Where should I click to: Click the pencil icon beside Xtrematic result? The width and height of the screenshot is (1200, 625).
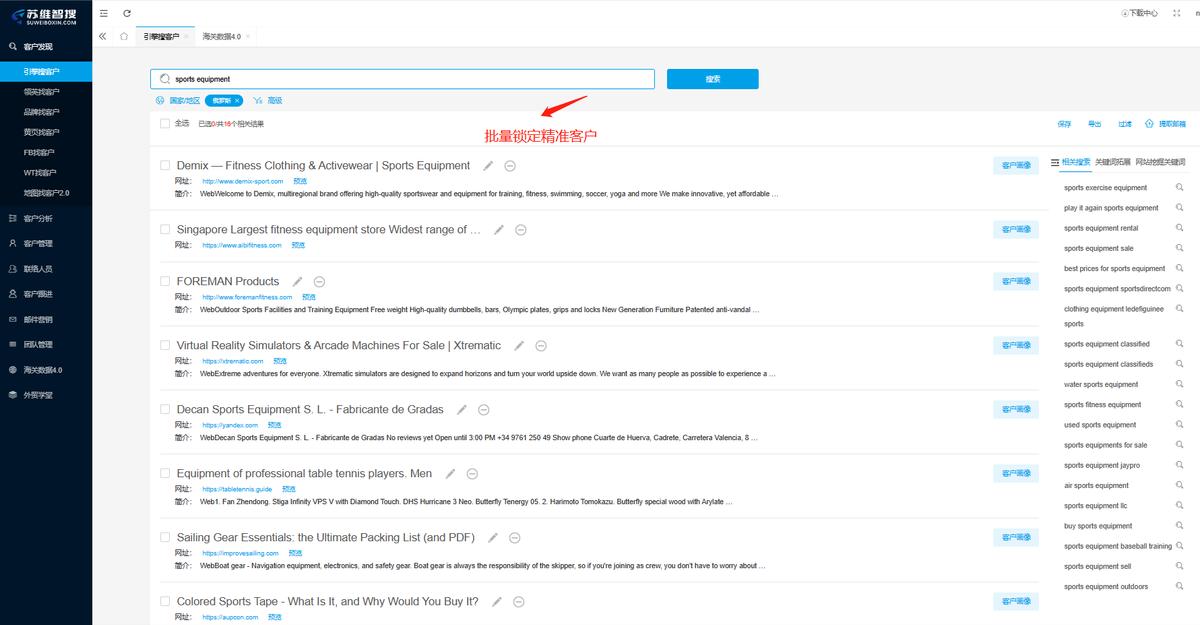coord(519,346)
